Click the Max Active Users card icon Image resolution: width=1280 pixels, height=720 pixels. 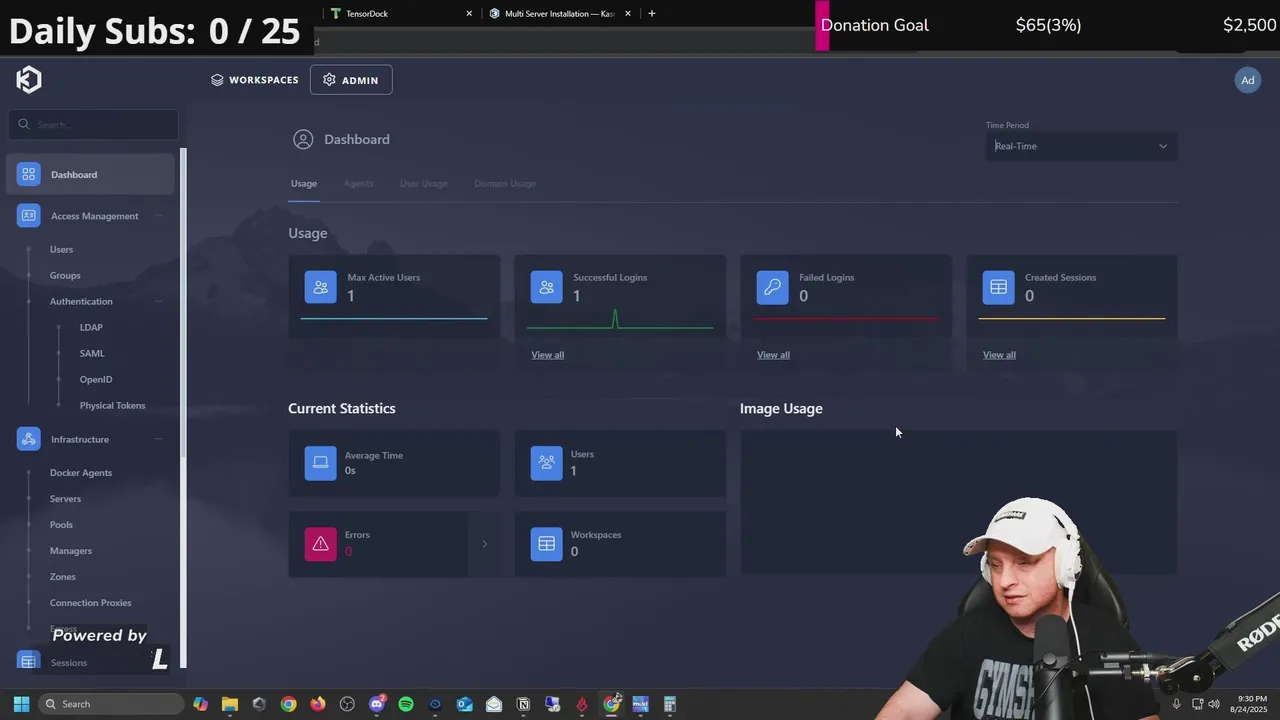tap(321, 287)
